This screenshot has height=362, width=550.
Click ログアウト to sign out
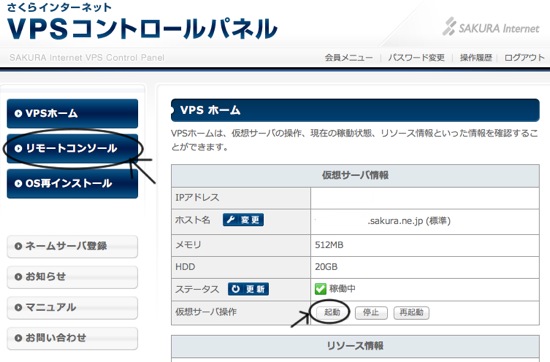524,58
